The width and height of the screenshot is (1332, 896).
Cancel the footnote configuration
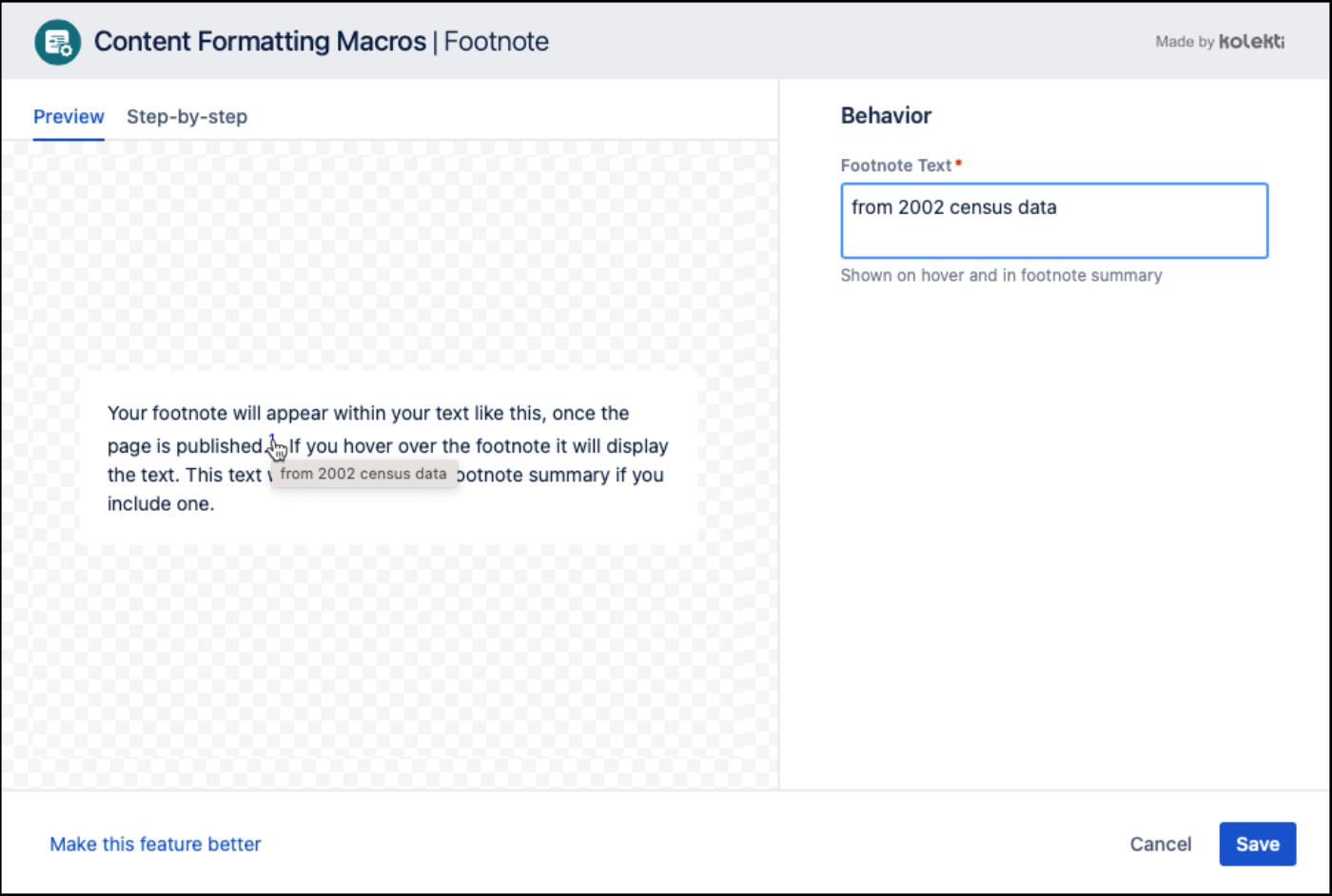coord(1161,844)
